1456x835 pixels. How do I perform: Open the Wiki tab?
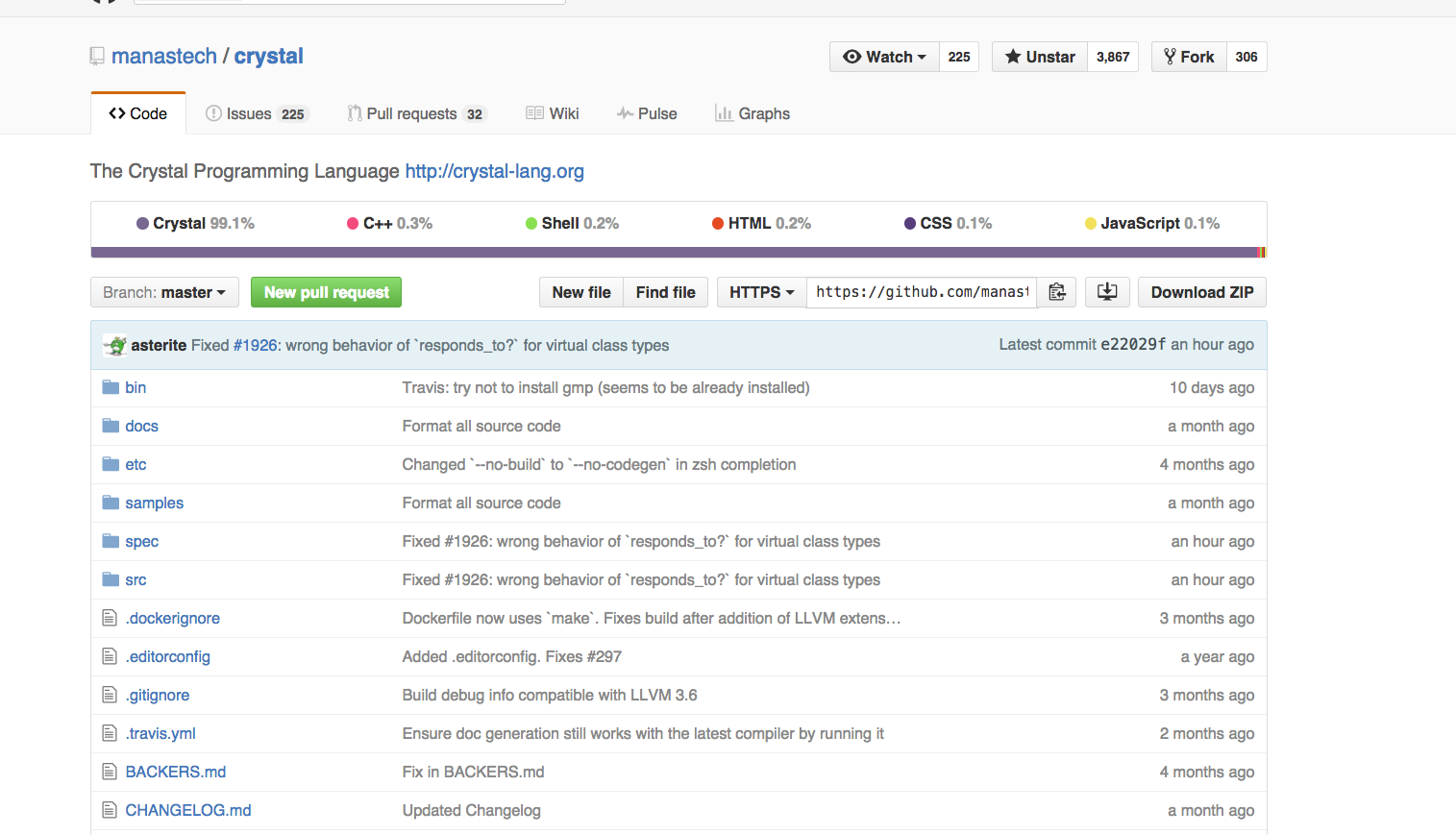coord(553,113)
